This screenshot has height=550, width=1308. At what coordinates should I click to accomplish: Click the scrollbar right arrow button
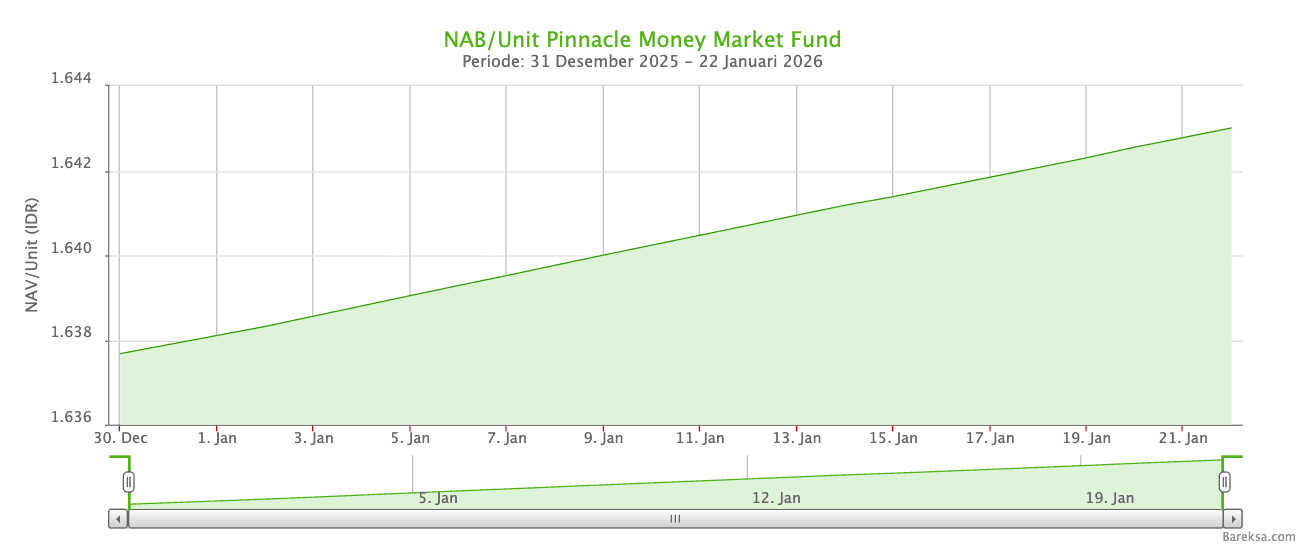tap(1233, 519)
